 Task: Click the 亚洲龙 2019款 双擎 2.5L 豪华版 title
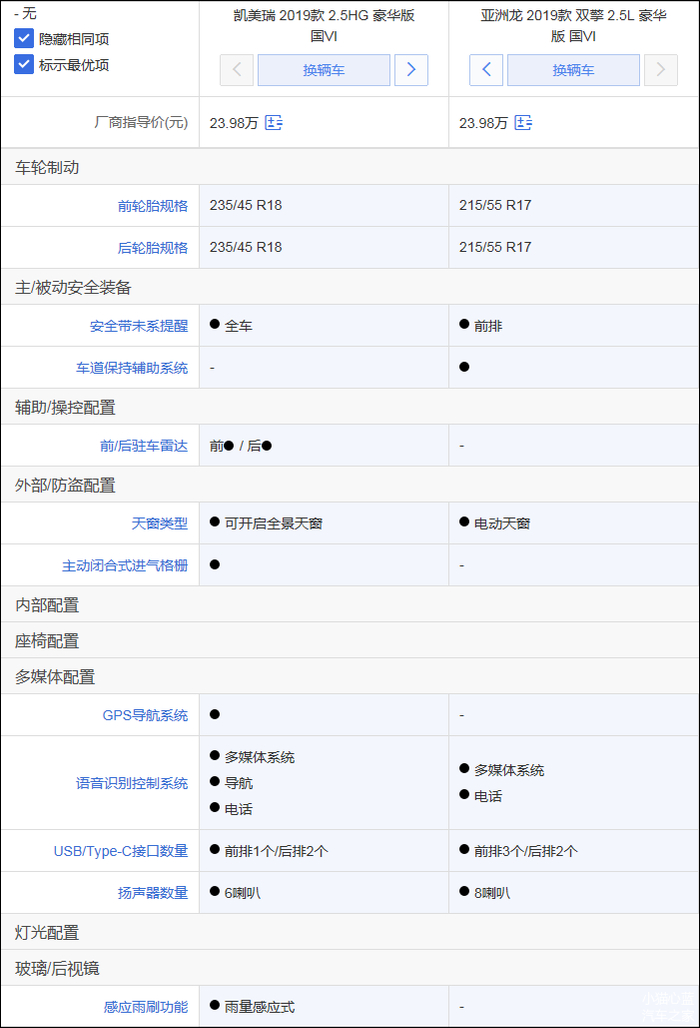pyautogui.click(x=574, y=26)
